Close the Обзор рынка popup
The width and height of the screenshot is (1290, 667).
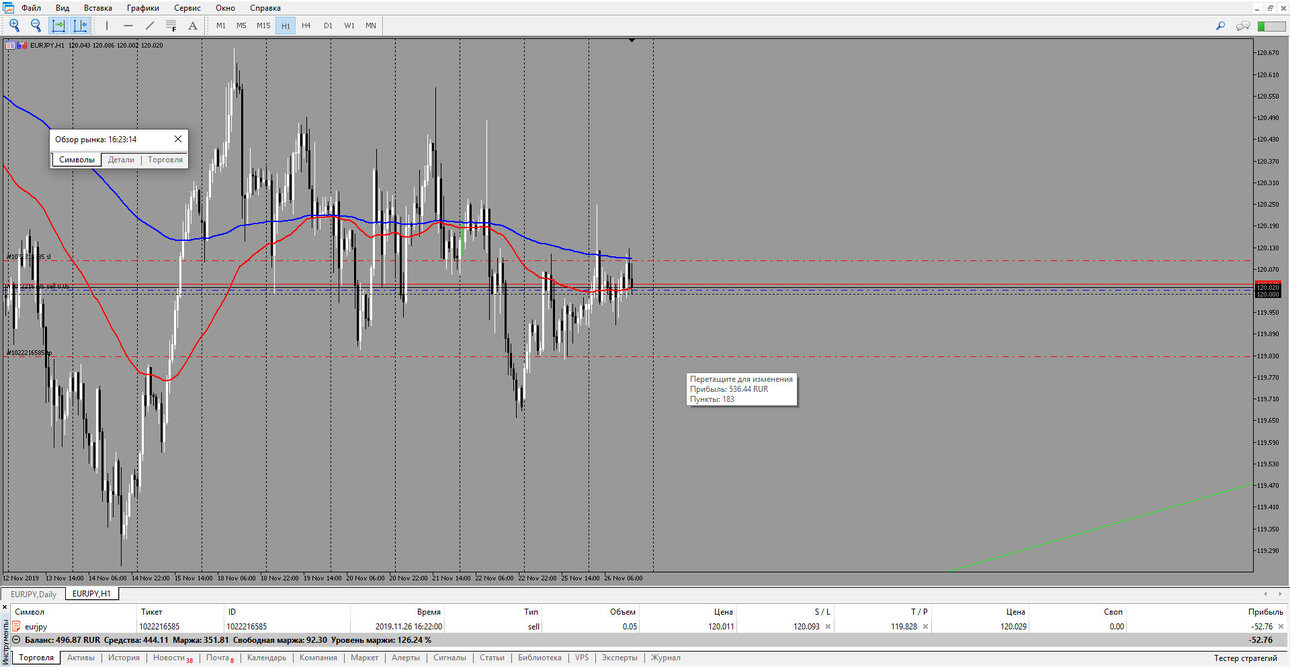click(x=178, y=139)
